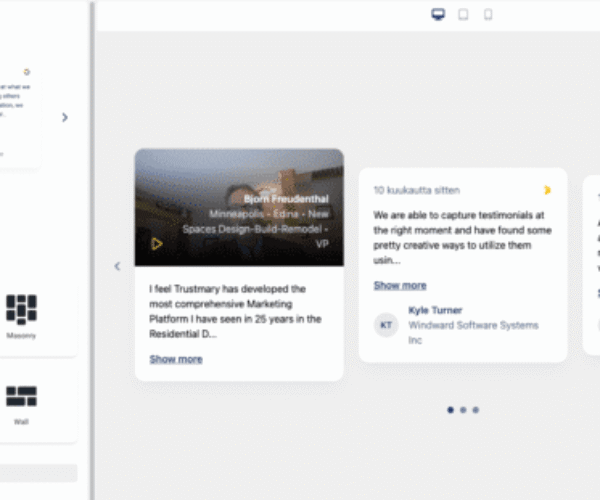Open Bjorn Freudenthal video thumbnail
600x500 pixels.
[x=239, y=207]
